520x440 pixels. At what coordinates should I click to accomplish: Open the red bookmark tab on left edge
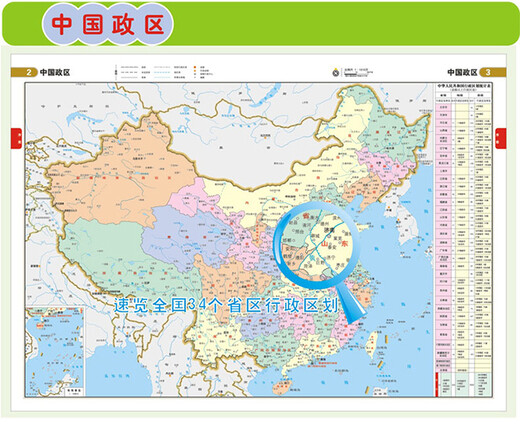[16, 138]
